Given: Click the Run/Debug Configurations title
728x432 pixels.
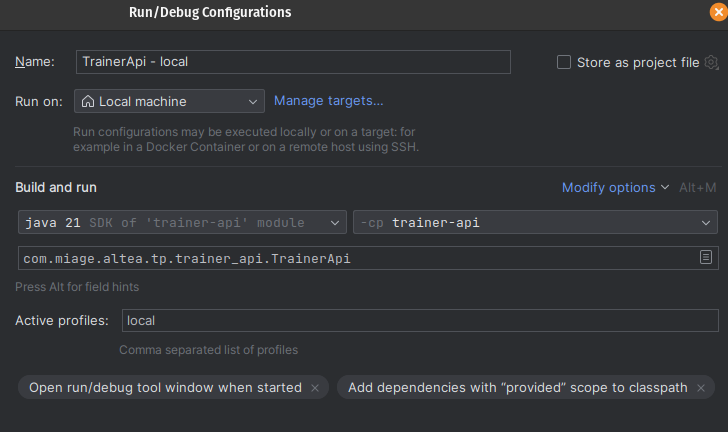Looking at the screenshot, I should tap(210, 12).
